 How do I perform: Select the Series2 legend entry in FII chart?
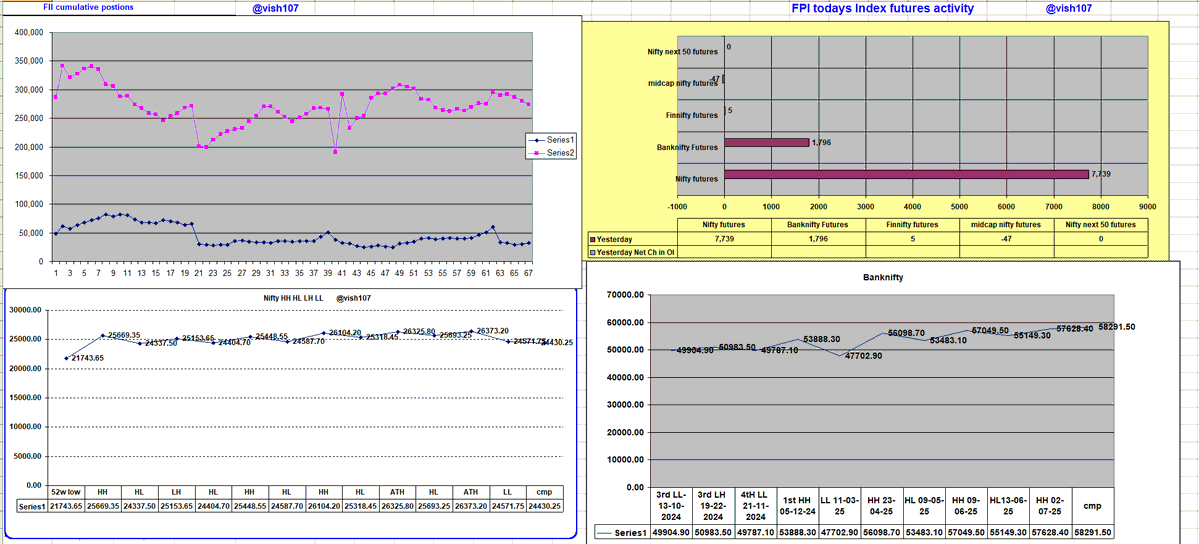point(551,152)
